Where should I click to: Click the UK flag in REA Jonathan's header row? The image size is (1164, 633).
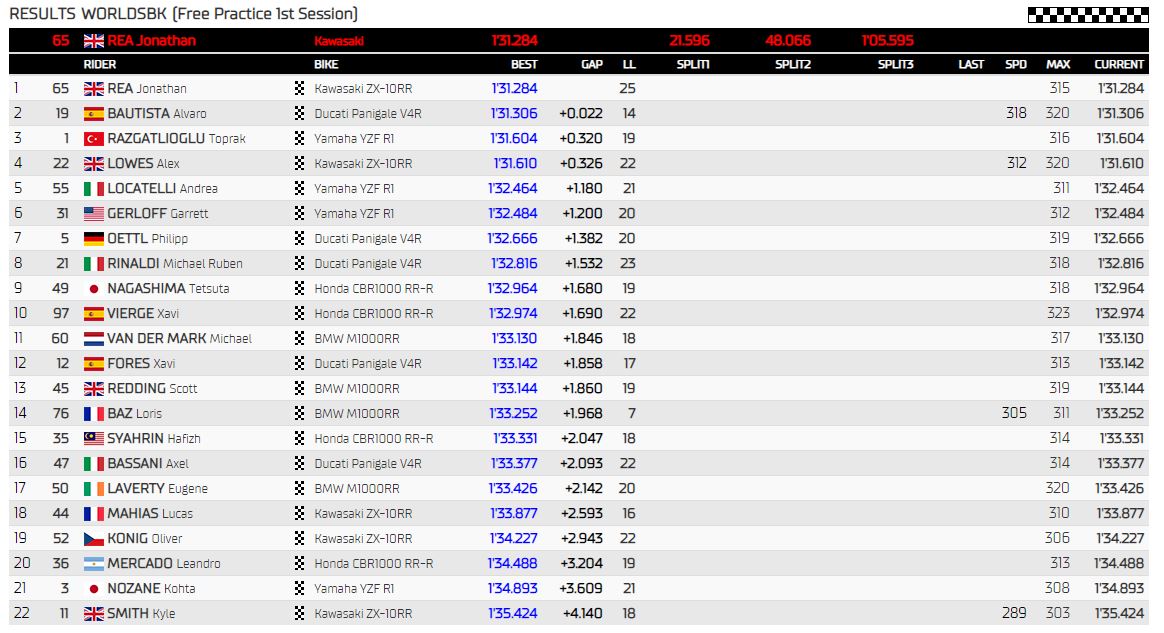(94, 41)
